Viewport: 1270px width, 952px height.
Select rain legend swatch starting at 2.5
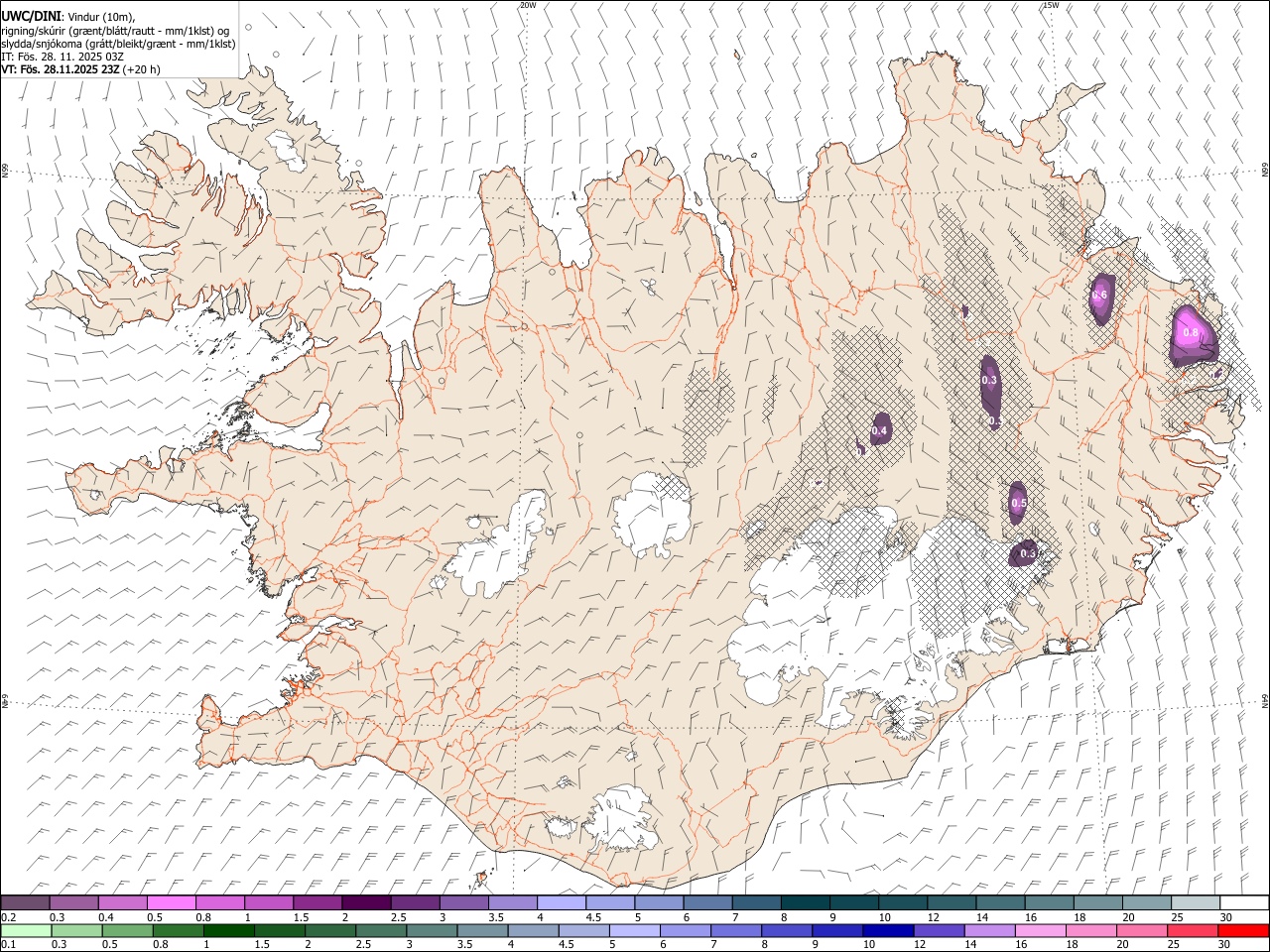pyautogui.click(x=381, y=930)
